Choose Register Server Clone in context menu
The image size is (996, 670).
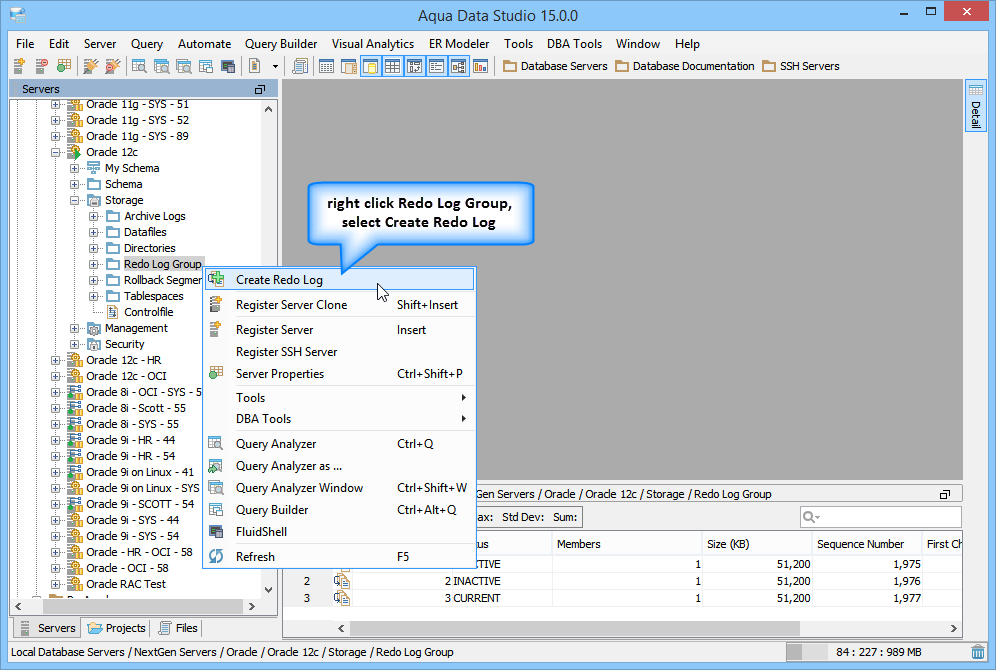(x=339, y=305)
